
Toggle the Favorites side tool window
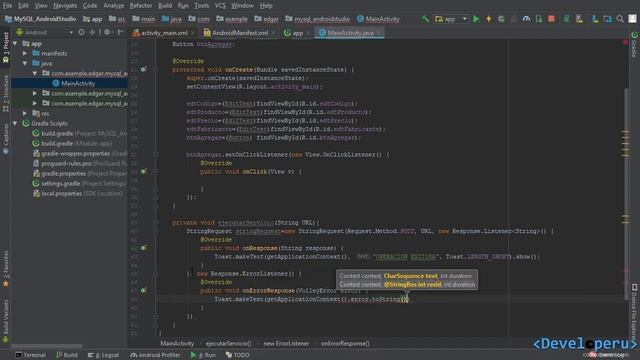point(5,269)
